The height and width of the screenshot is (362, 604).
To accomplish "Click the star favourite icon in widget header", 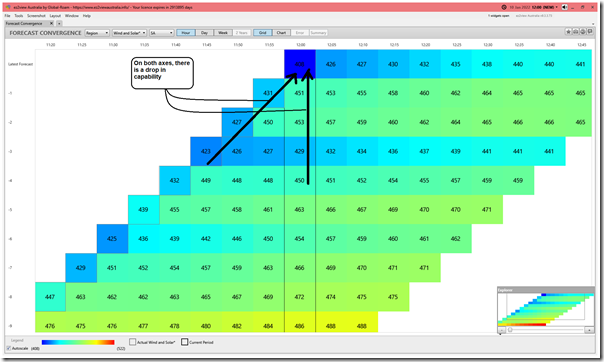I will 569,32.
